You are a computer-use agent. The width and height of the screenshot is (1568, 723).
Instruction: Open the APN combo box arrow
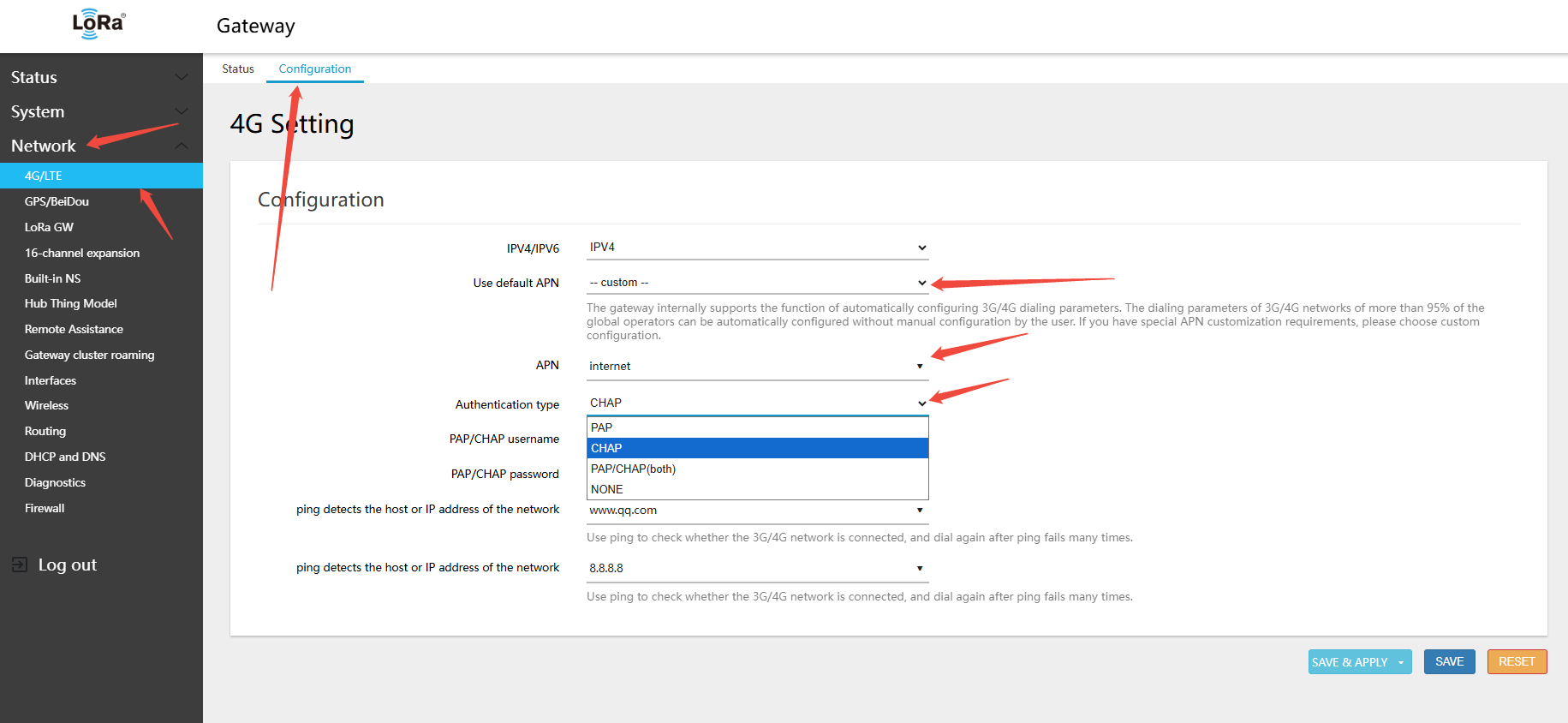[x=920, y=367]
